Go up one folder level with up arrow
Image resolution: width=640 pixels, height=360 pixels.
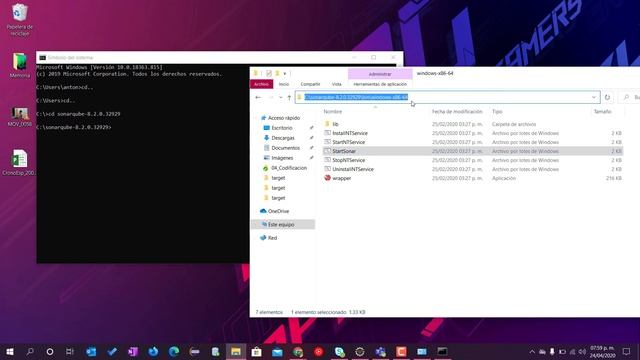[x=289, y=97]
